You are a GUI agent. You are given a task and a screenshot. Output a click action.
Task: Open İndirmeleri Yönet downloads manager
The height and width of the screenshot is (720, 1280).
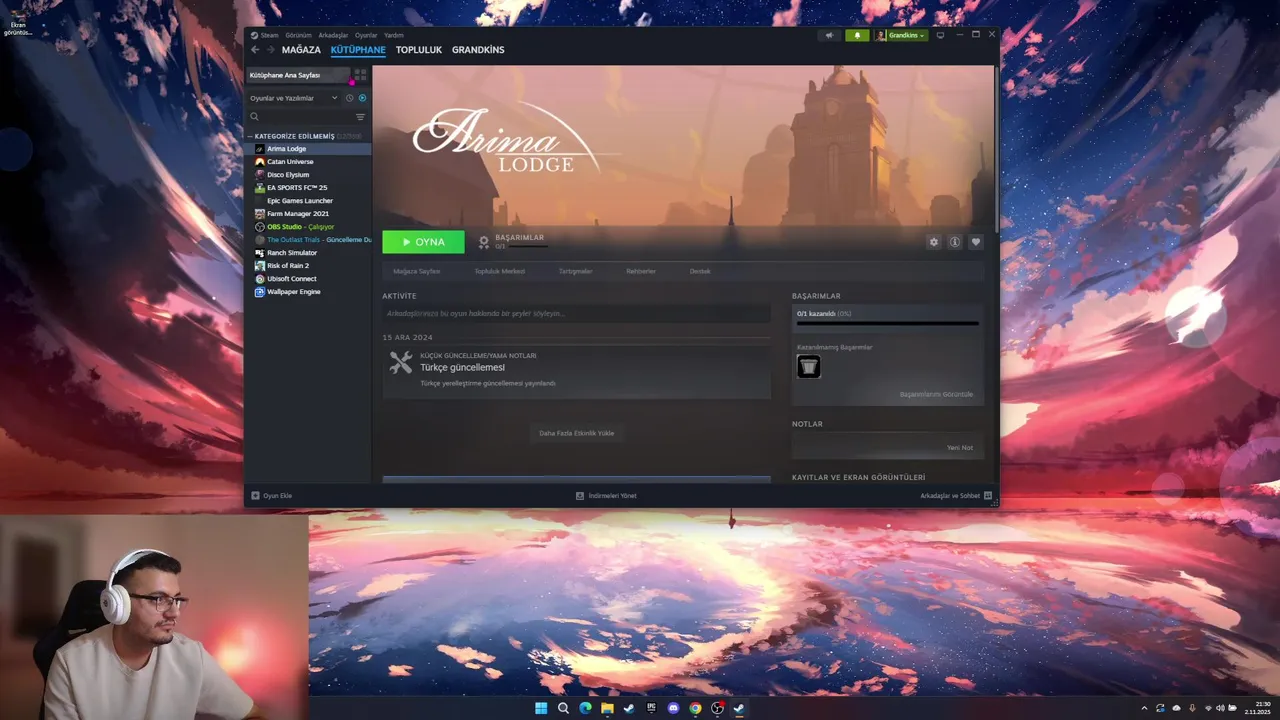606,495
